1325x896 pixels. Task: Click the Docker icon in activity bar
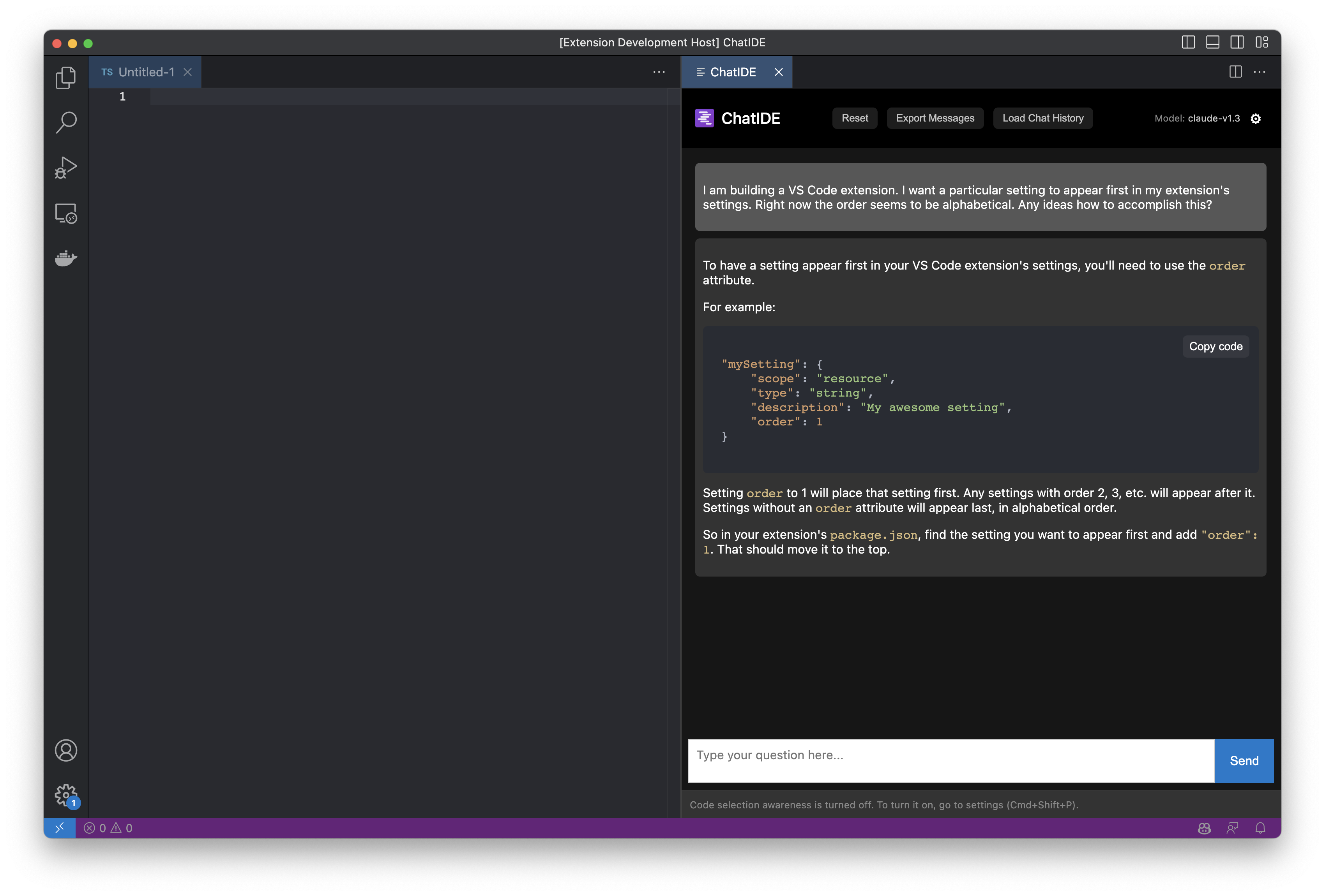tap(65, 257)
